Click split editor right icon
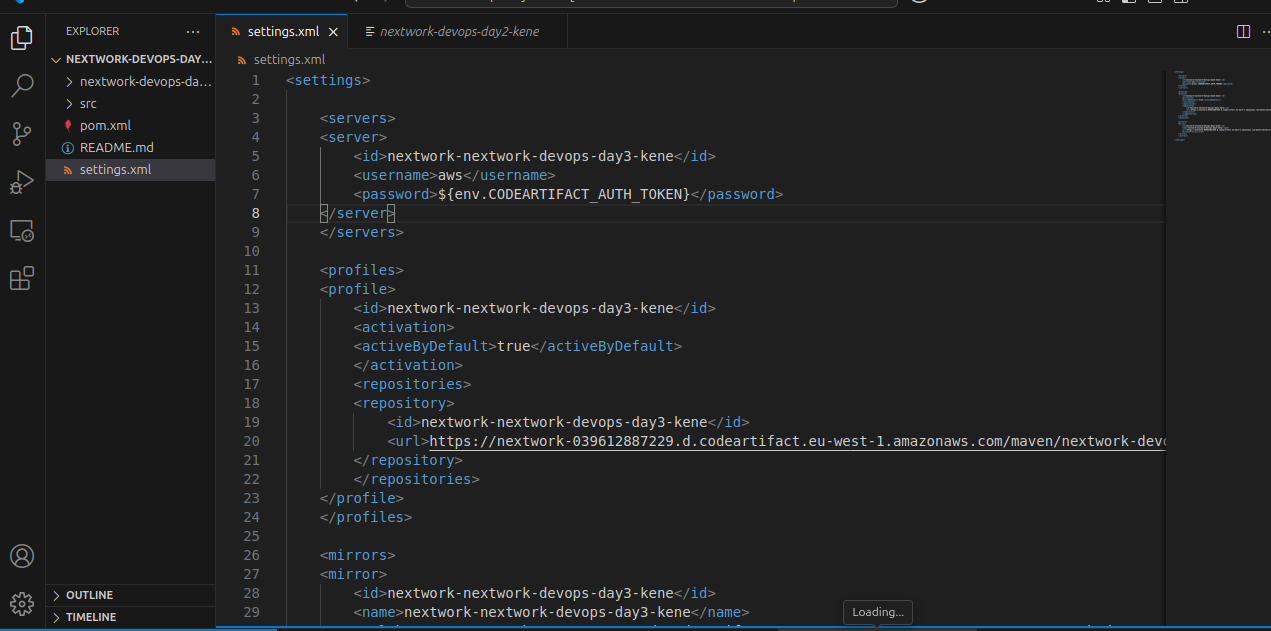 [1243, 31]
